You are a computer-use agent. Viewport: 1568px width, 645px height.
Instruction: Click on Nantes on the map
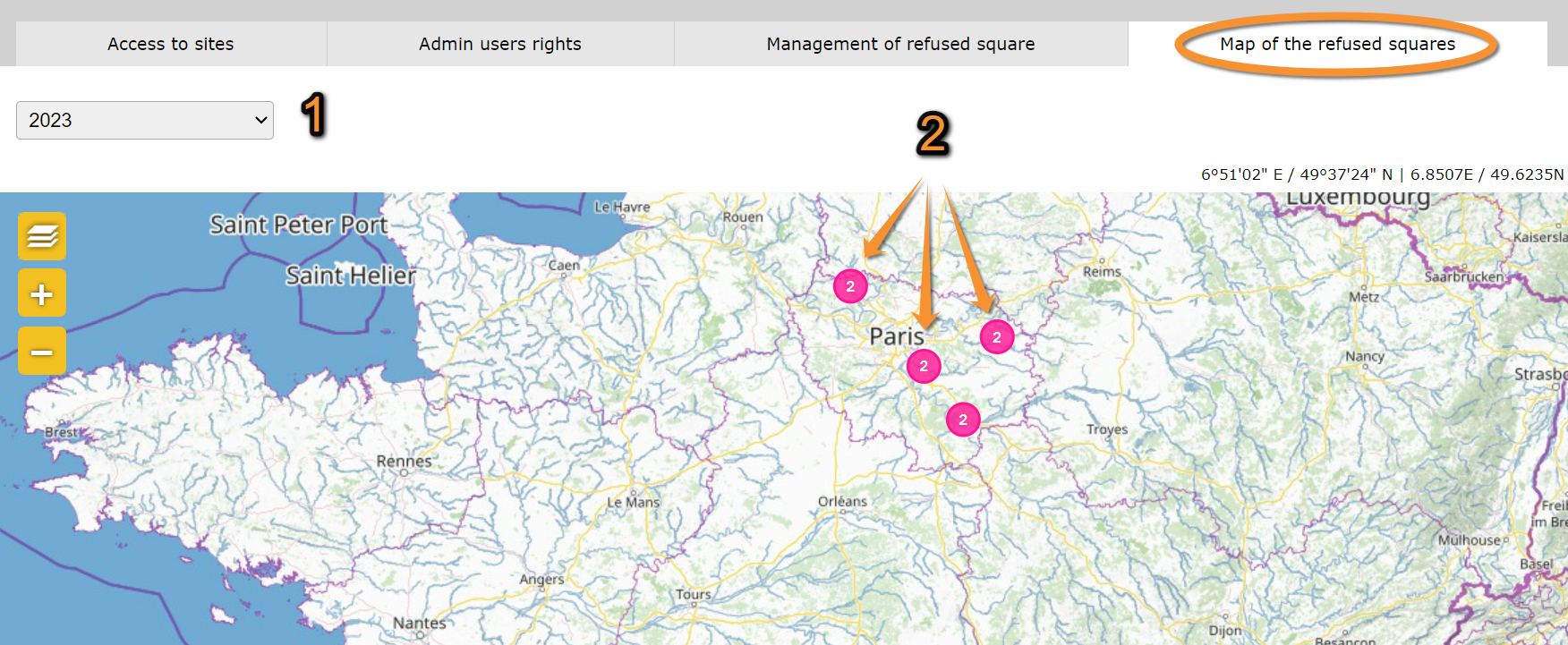pyautogui.click(x=419, y=623)
